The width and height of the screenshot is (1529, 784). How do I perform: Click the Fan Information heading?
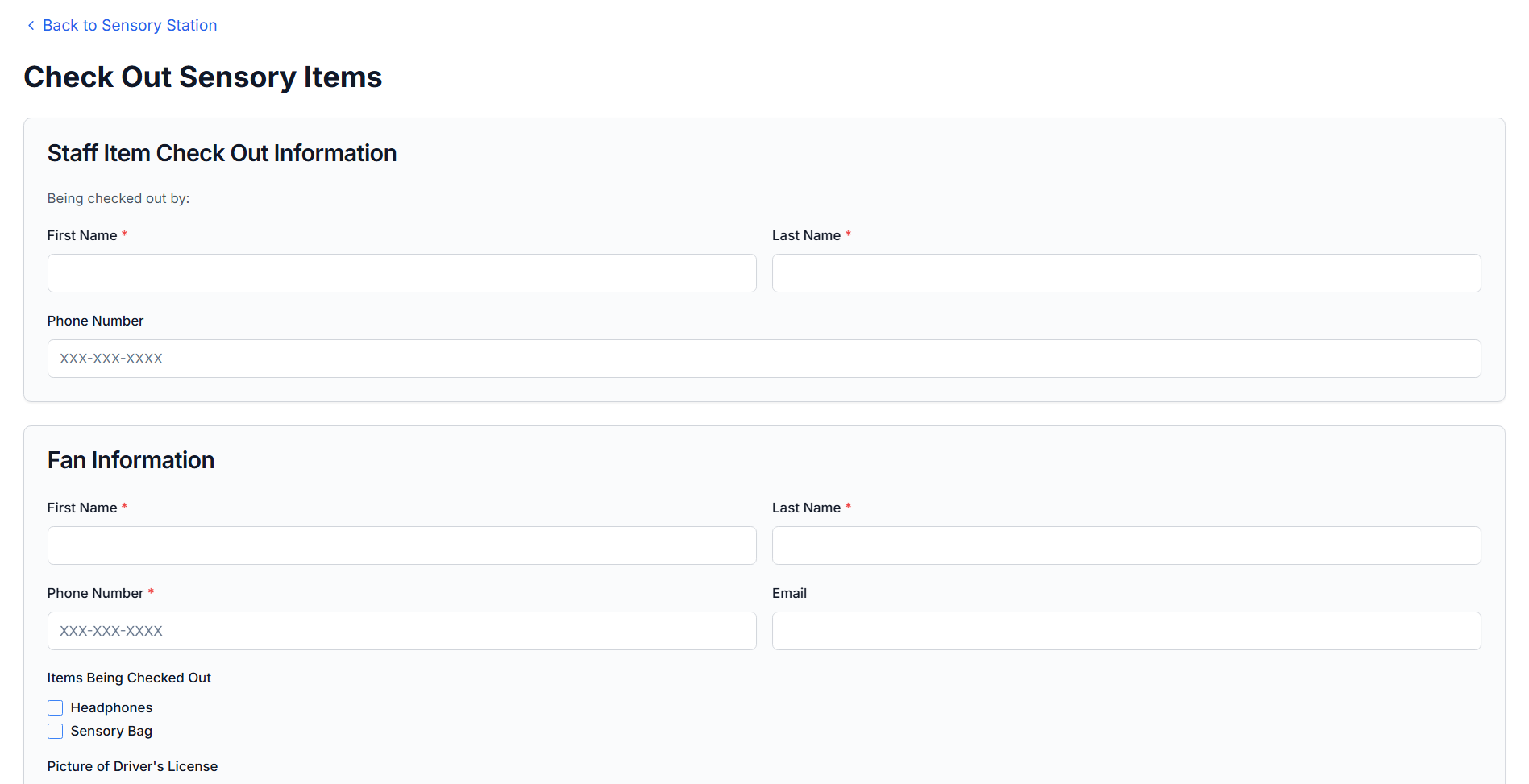click(131, 460)
